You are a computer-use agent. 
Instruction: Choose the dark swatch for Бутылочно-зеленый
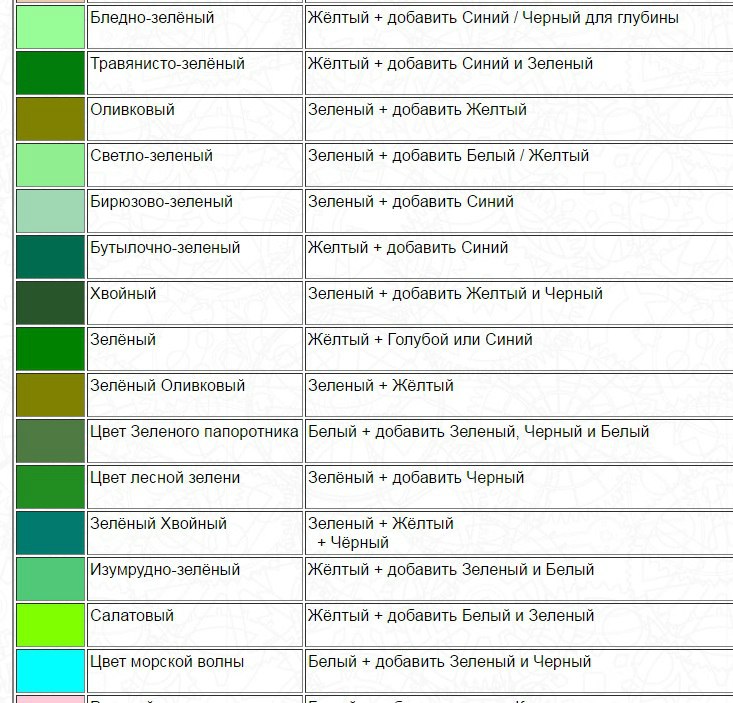50,257
